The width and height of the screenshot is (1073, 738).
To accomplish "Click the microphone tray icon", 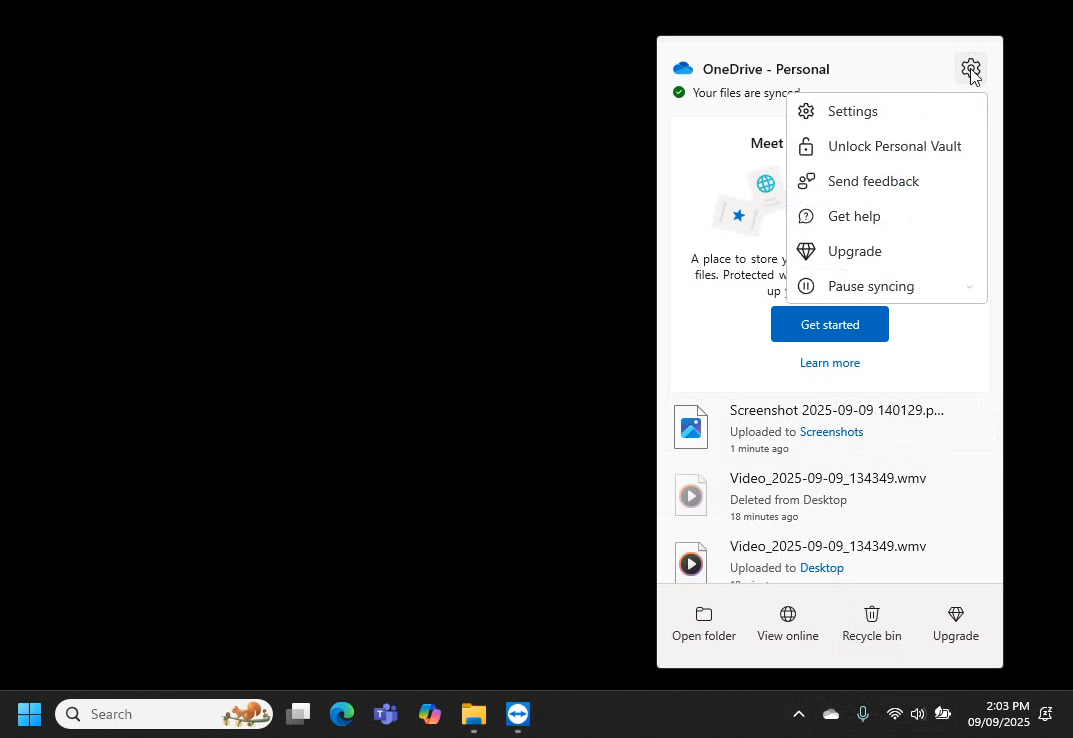I will click(863, 714).
